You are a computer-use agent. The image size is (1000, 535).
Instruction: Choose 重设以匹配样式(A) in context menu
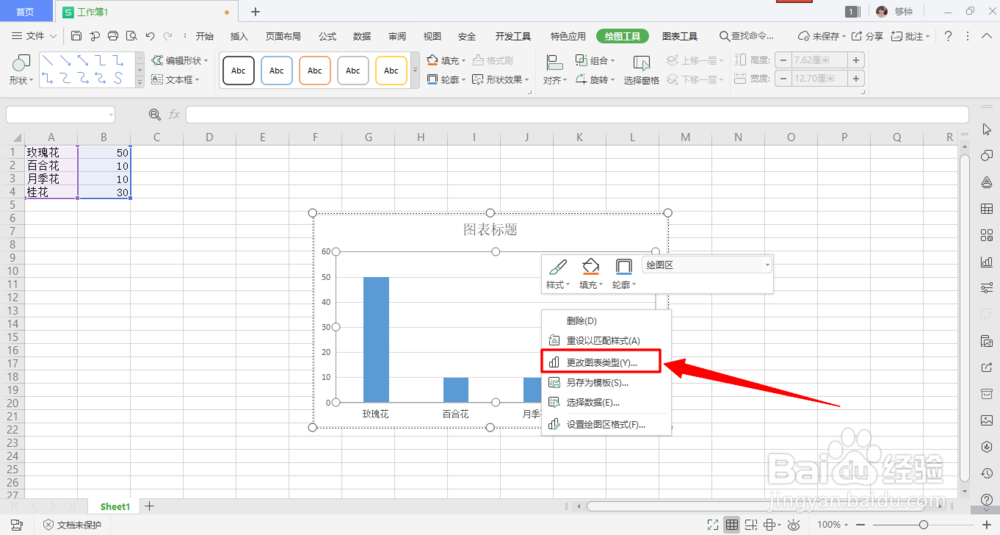coord(606,341)
